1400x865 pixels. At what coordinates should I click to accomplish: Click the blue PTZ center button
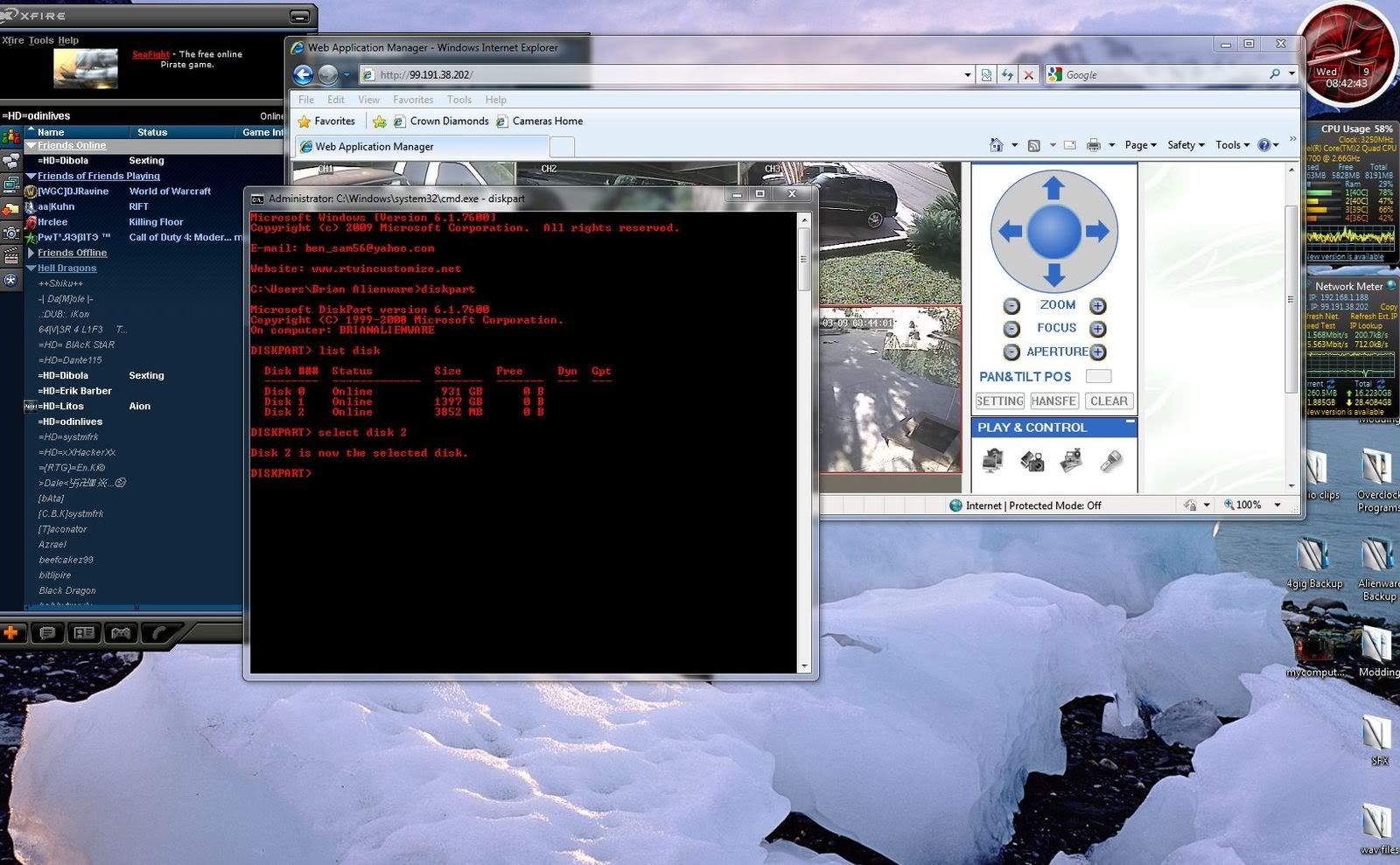pos(1053,231)
